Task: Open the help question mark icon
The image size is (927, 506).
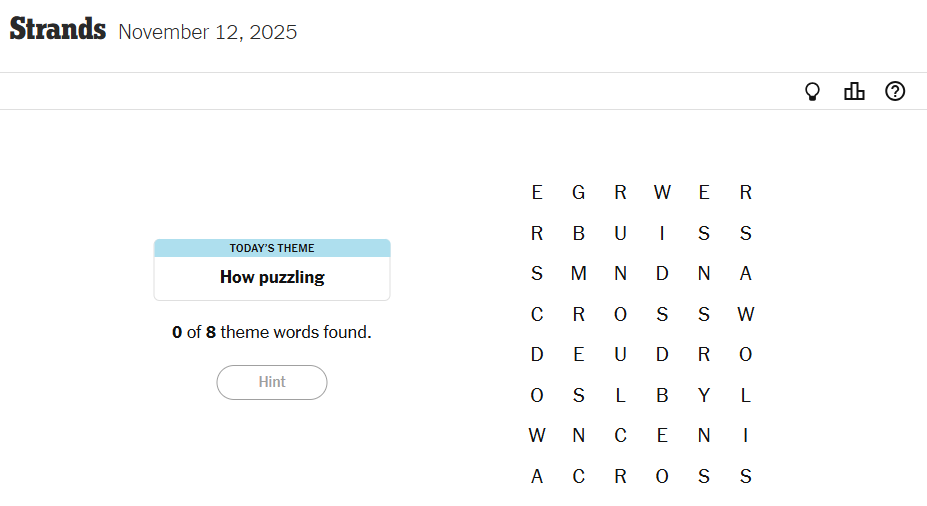Action: tap(895, 92)
